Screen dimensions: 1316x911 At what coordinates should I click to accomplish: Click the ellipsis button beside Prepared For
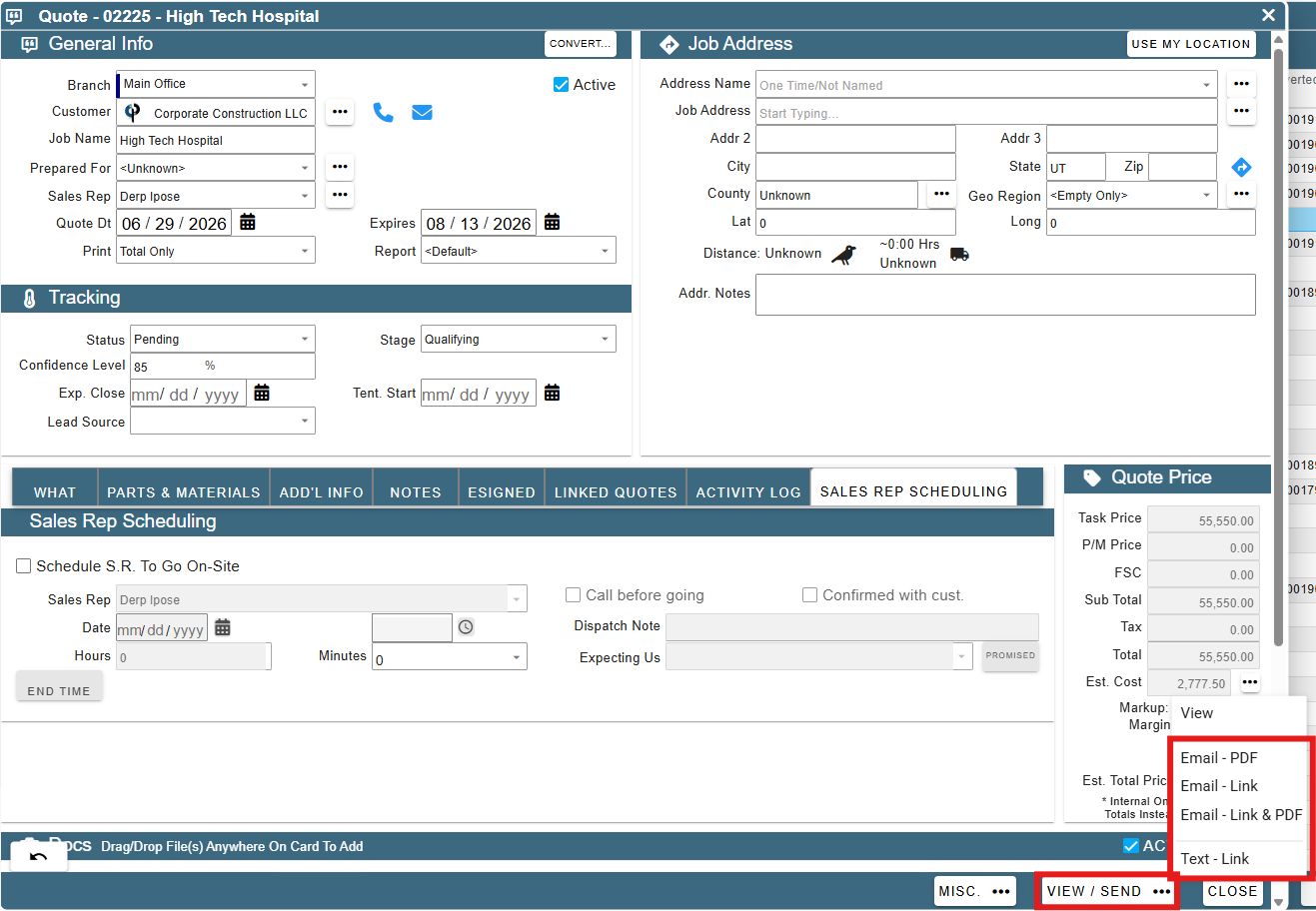340,167
